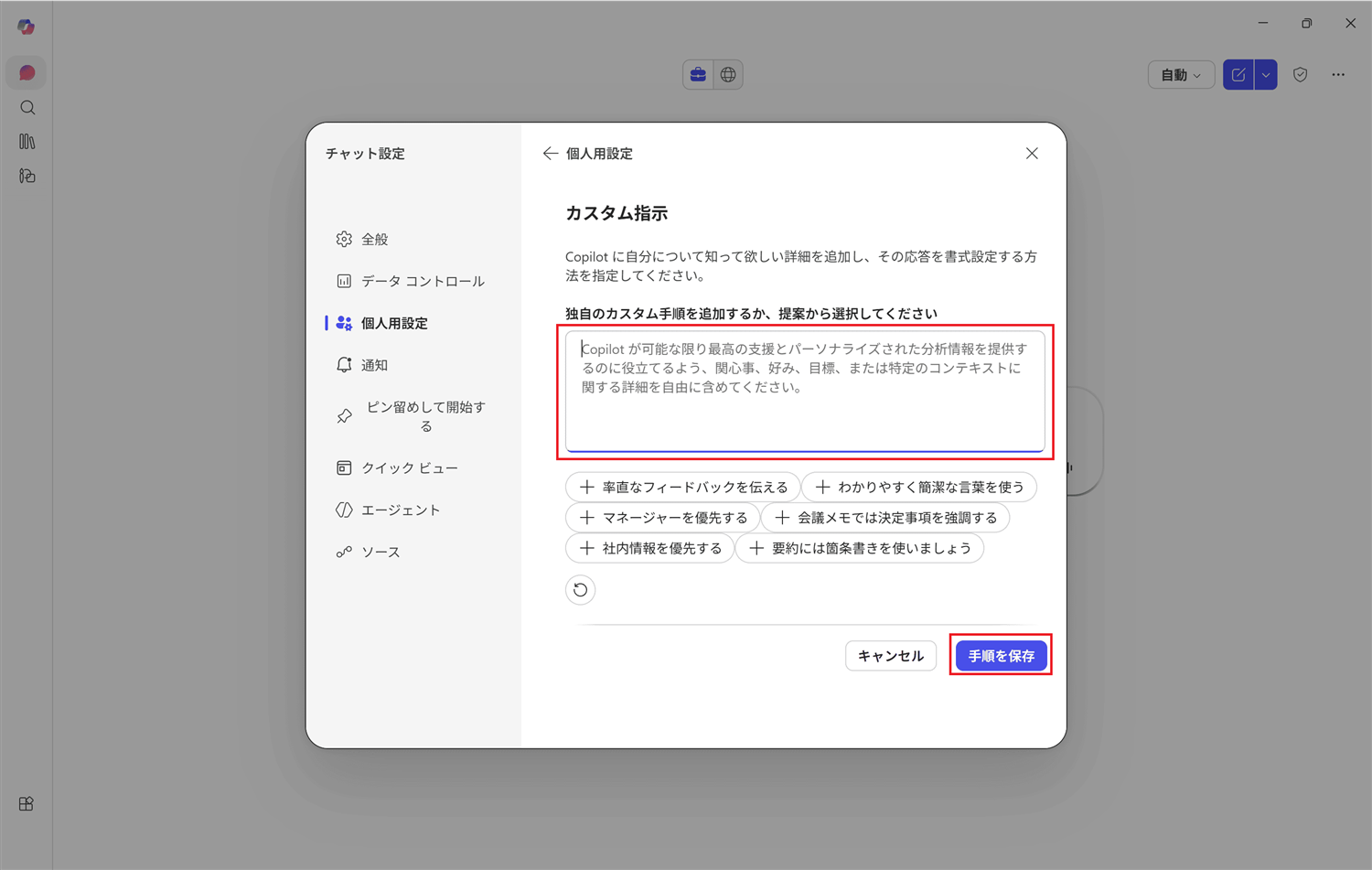Close the チャット設定 dialog with X
The height and width of the screenshot is (870, 1372).
1032,154
